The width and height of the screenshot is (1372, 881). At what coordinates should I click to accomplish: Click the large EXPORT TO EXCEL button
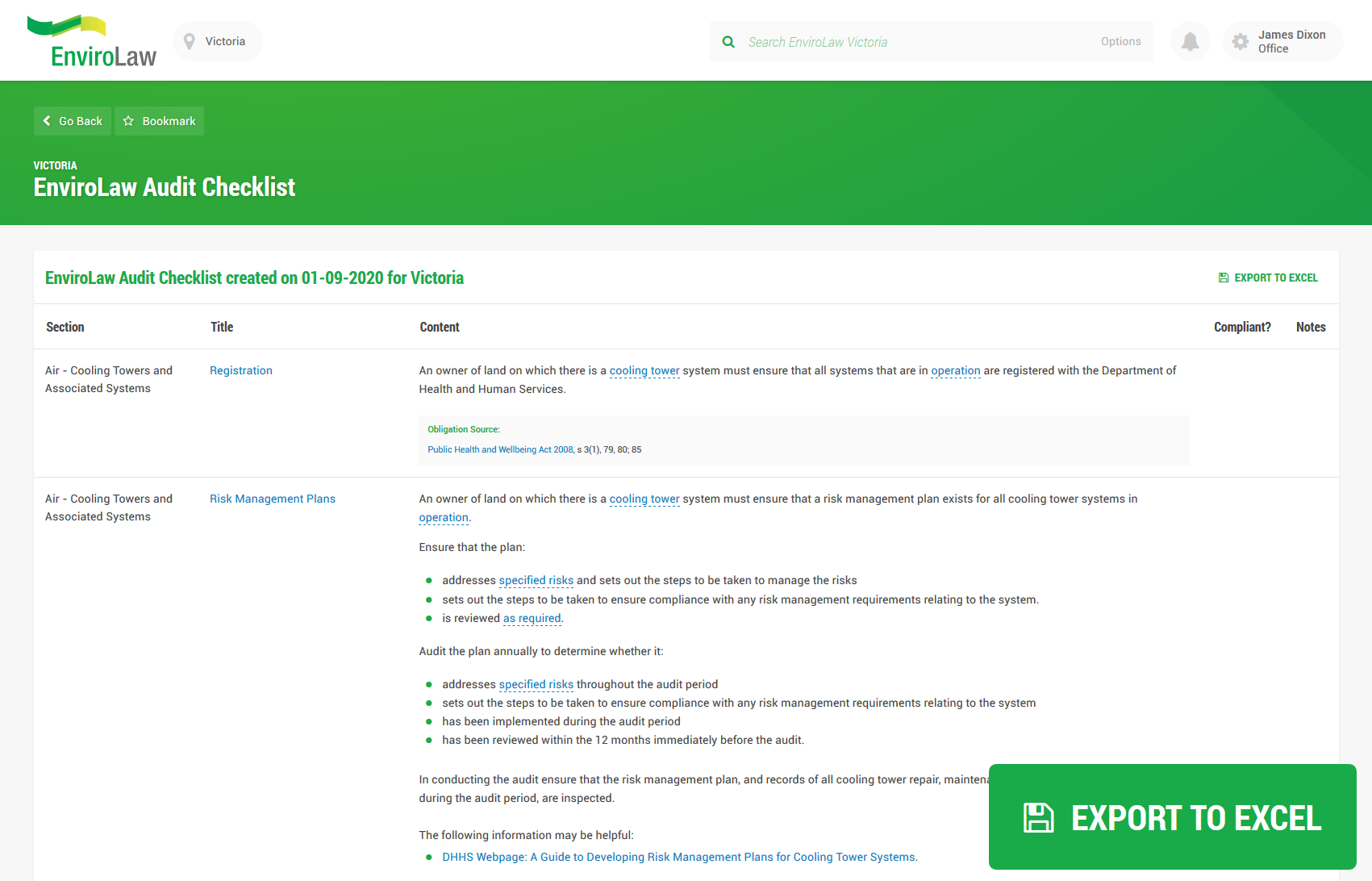pos(1173,816)
